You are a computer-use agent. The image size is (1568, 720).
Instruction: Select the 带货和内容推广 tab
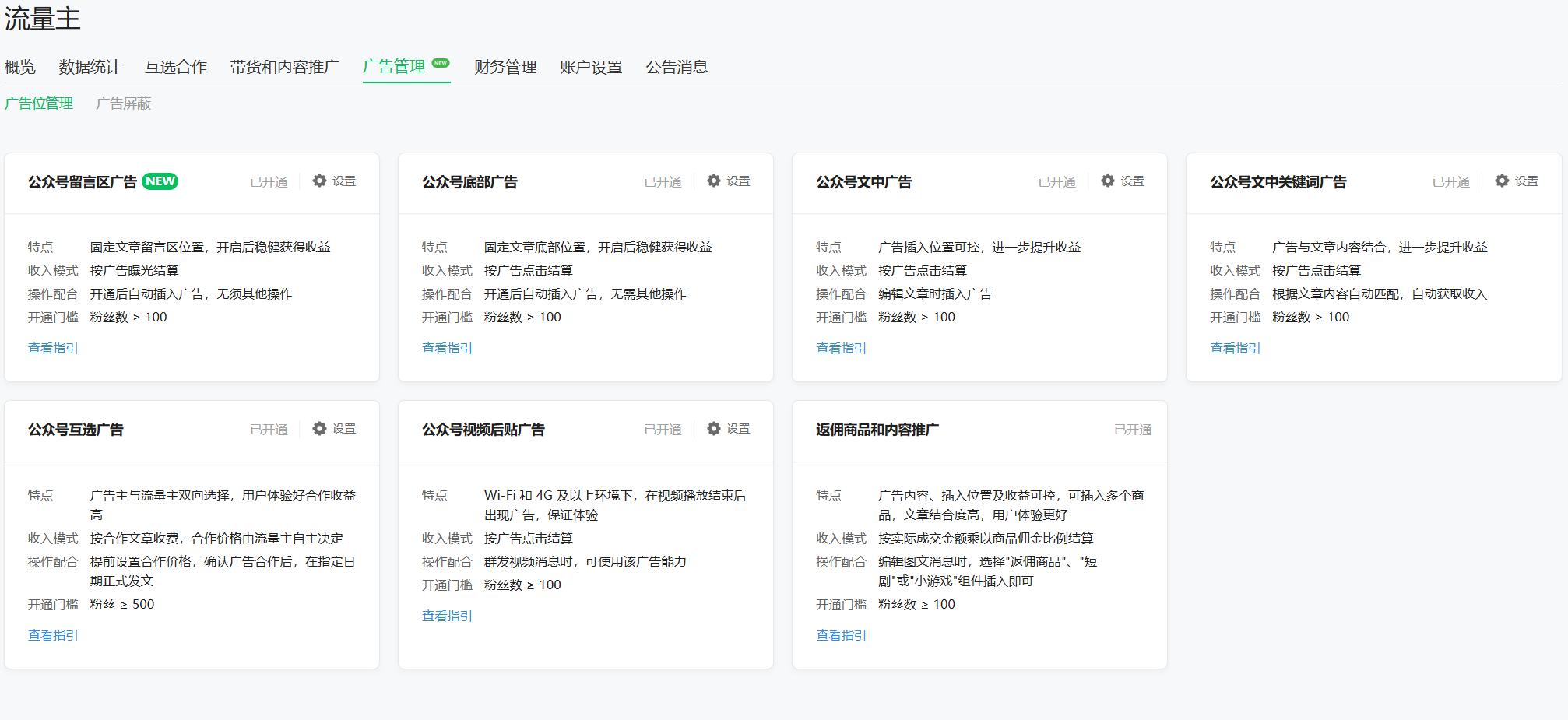coord(284,67)
